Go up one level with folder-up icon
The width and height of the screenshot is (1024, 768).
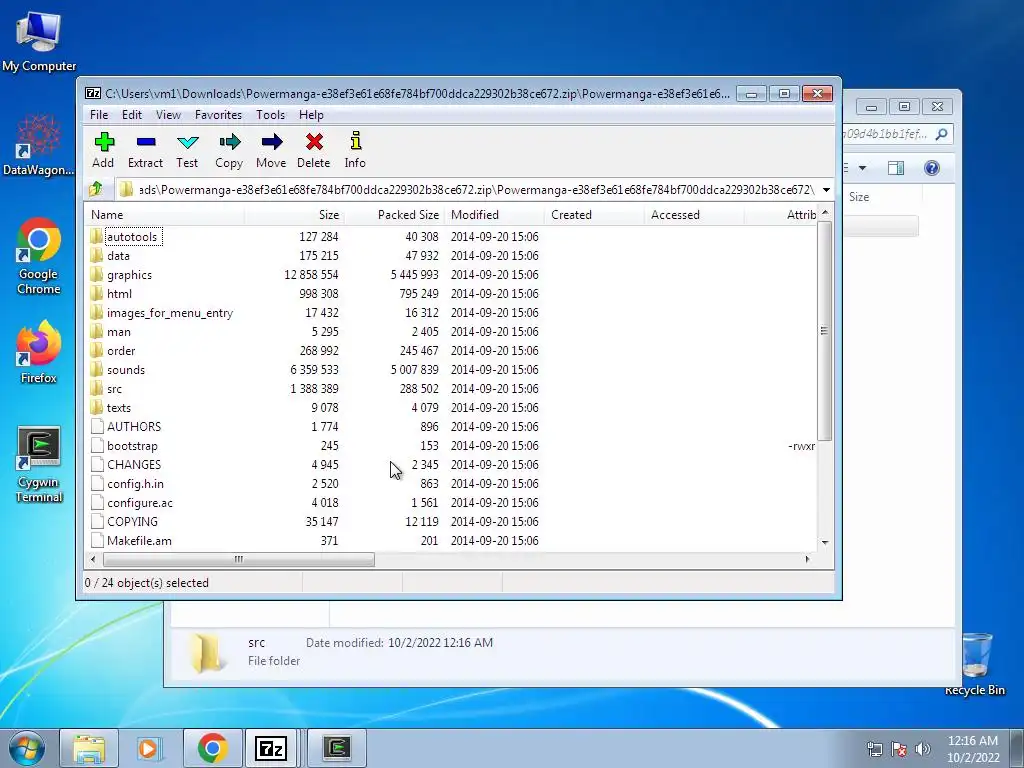96,189
